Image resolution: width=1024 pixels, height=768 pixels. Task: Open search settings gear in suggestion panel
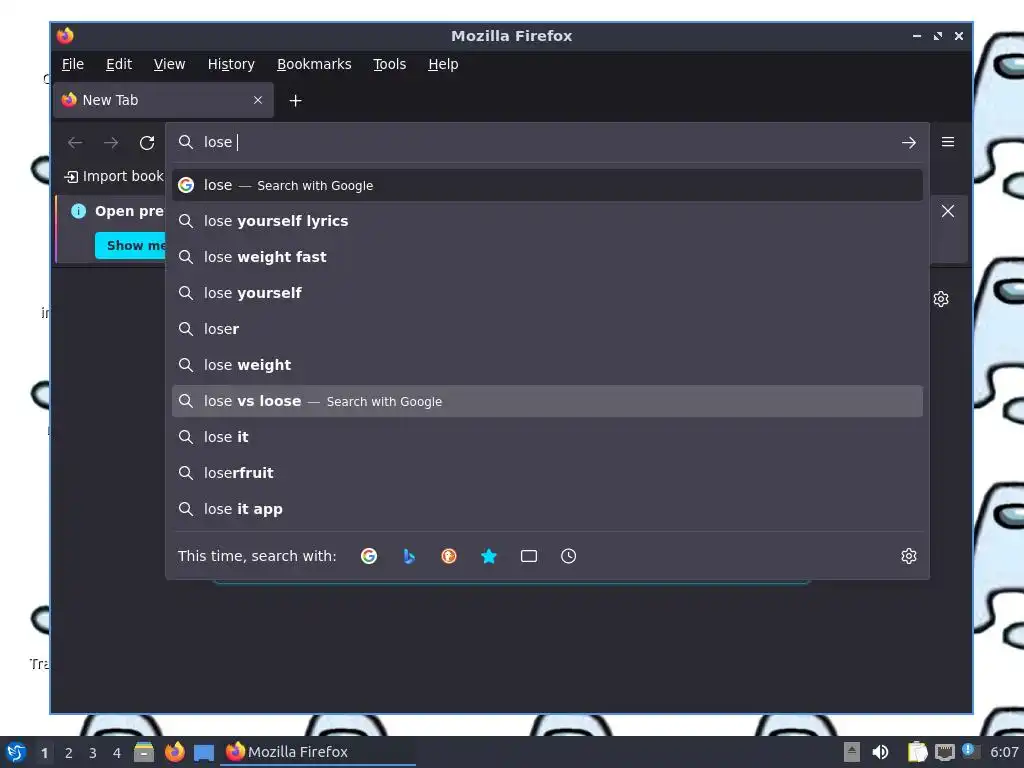click(908, 556)
